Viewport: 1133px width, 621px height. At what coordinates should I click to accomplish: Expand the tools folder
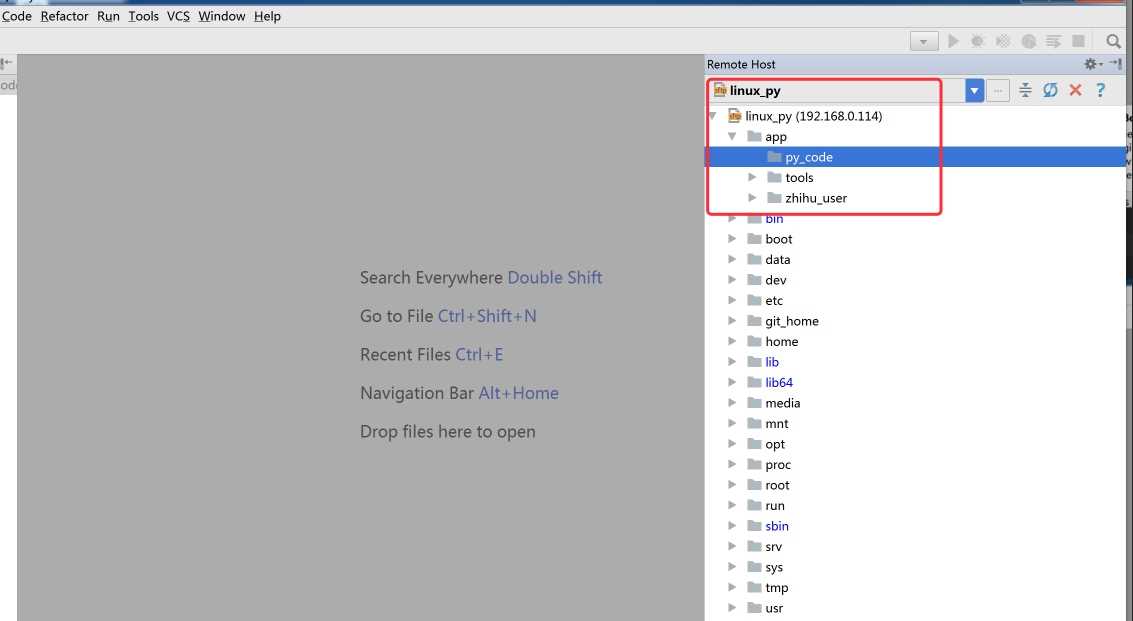tap(752, 177)
